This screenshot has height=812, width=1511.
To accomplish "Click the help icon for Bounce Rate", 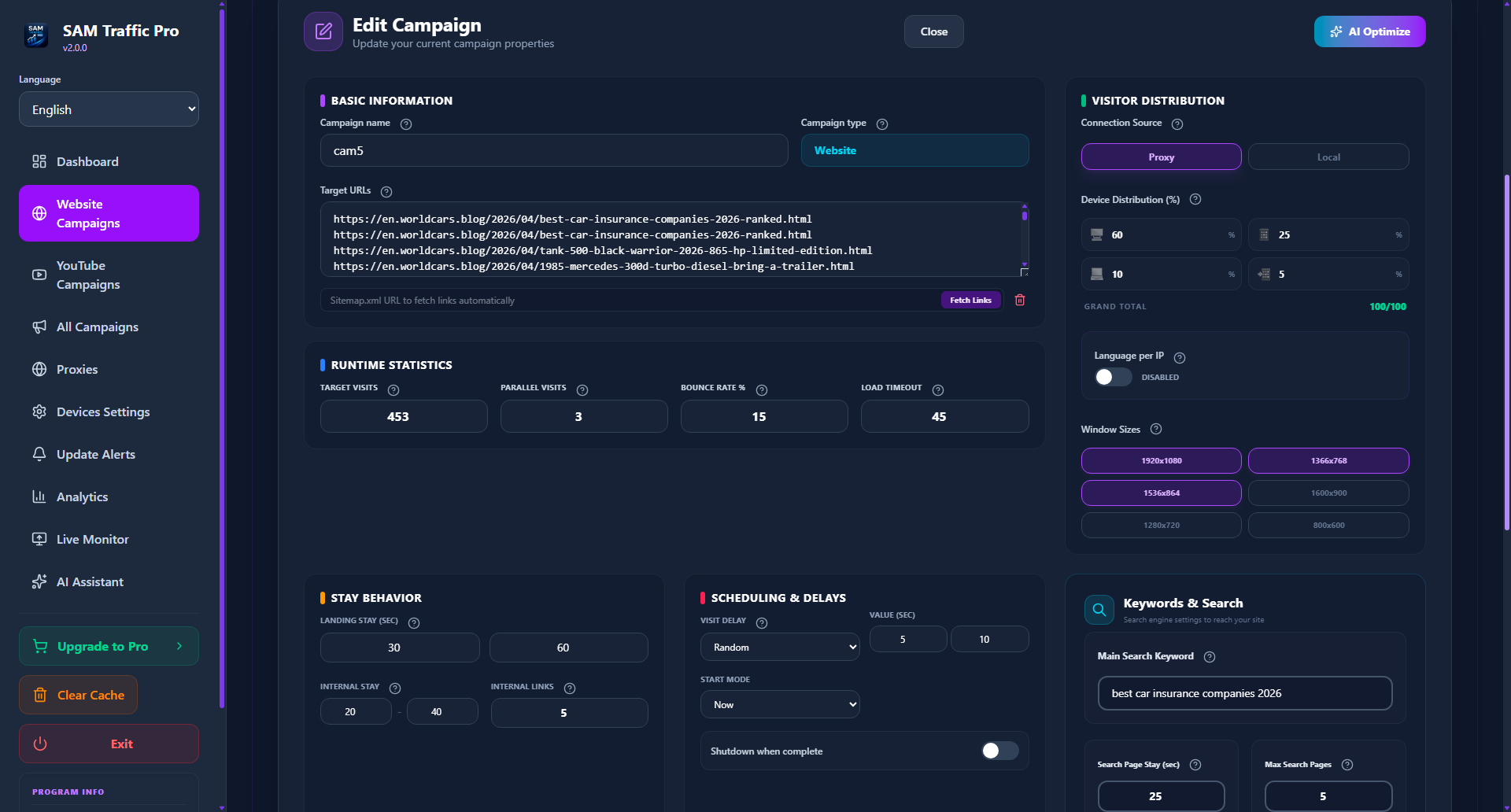I will (762, 390).
